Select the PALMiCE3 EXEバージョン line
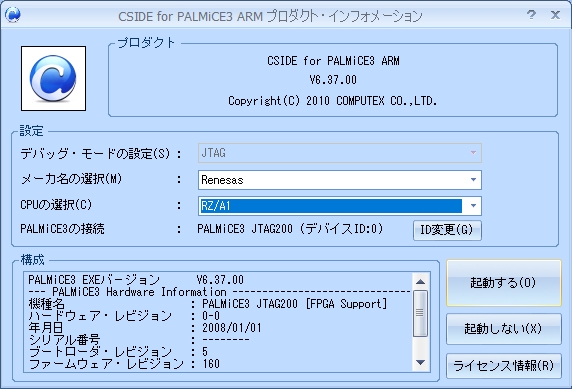Screen dimensions: 572x389 click(x=136, y=280)
